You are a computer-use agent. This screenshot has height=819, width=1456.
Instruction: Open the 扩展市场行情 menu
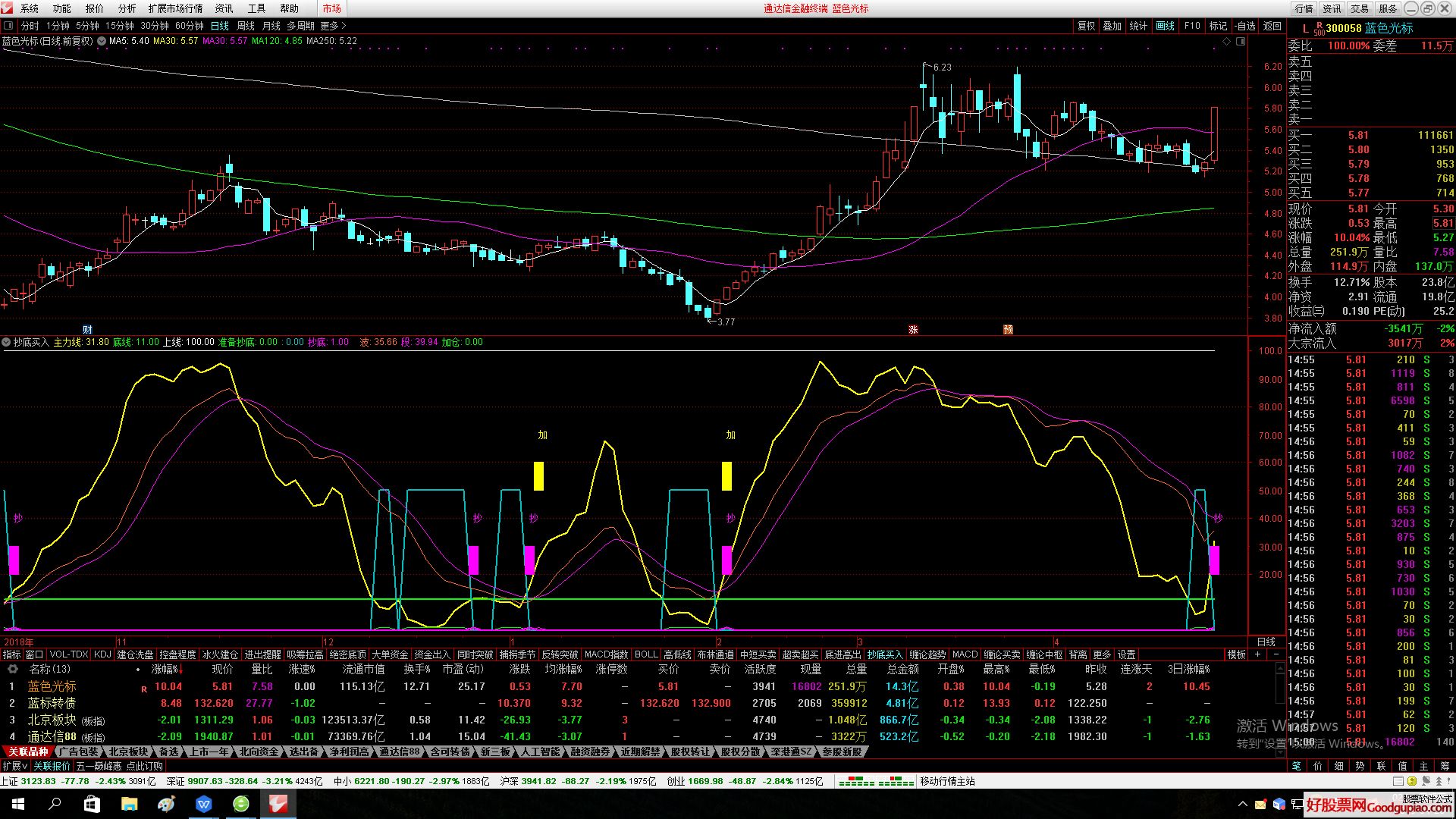coord(175,8)
